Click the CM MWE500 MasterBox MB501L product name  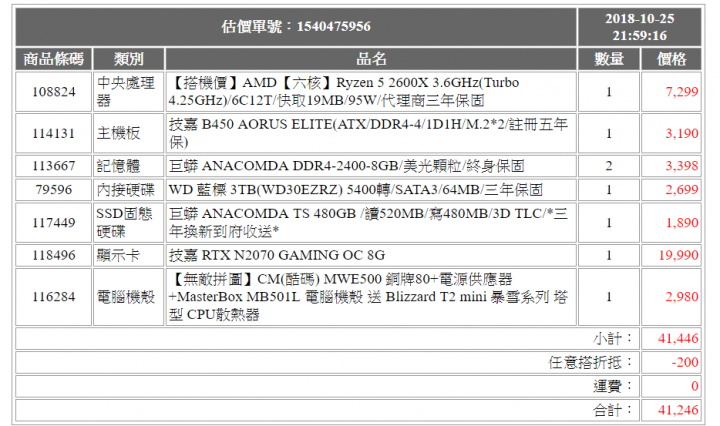368,297
